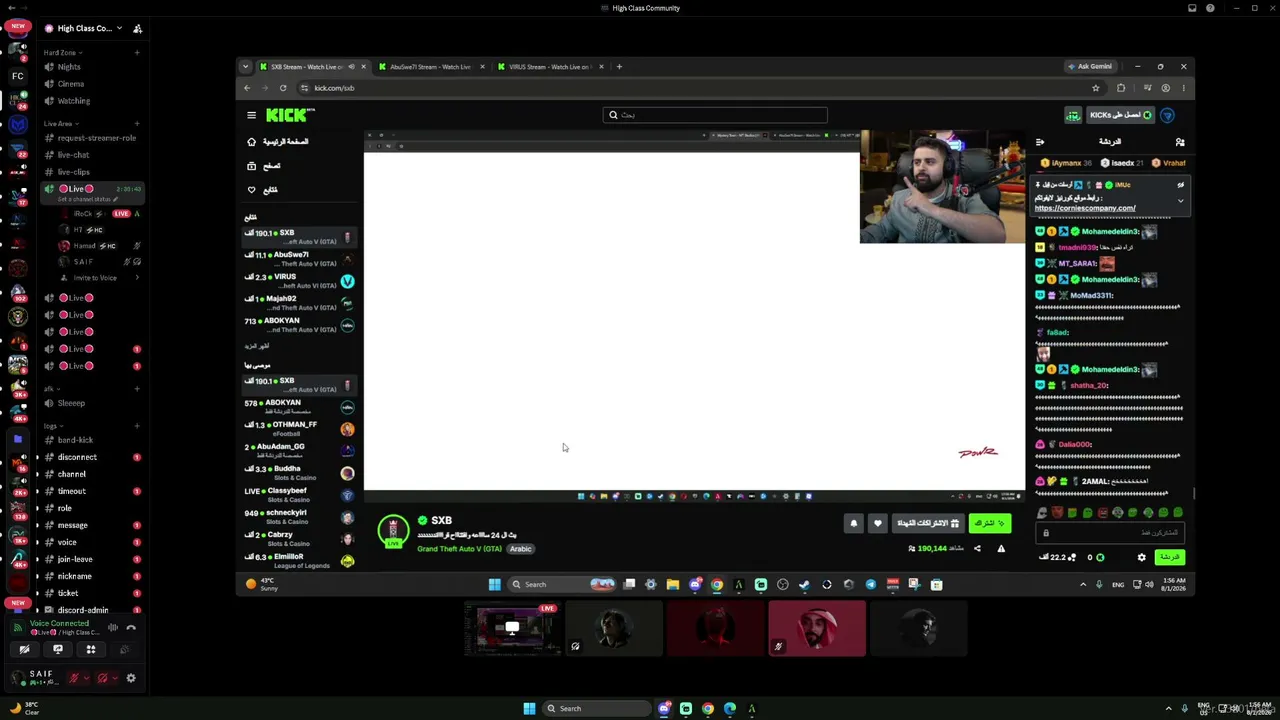Click the get KICKs button
This screenshot has height=720, width=1280.
coord(1120,115)
